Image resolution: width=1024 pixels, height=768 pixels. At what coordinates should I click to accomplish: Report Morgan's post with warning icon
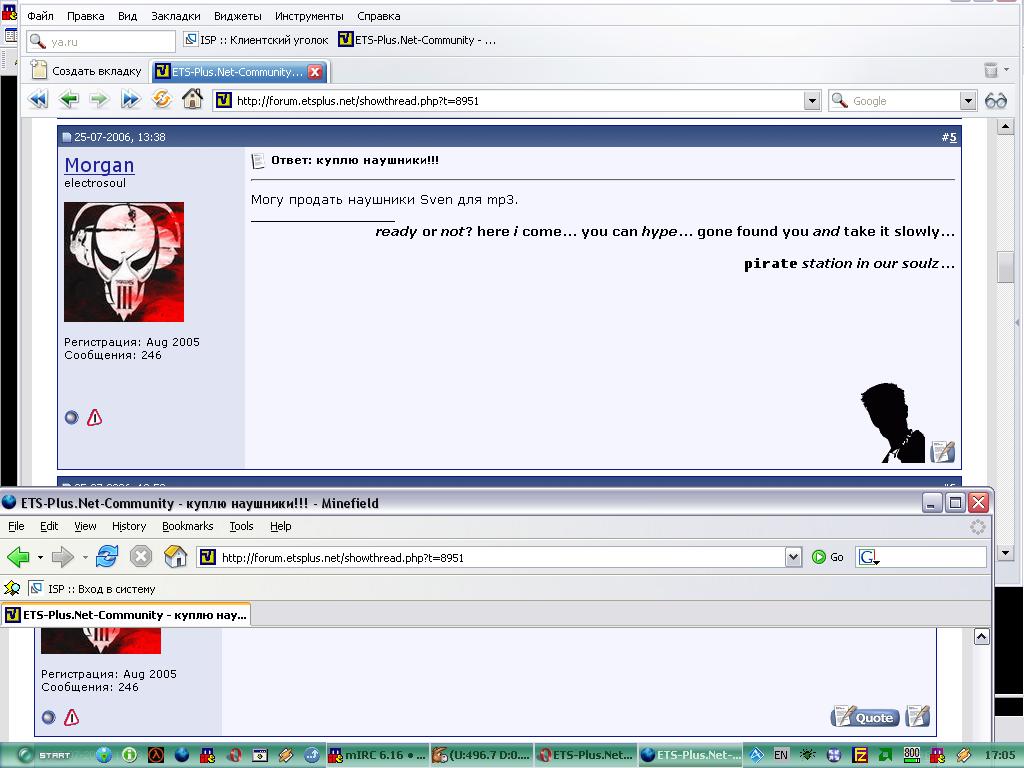tap(94, 418)
